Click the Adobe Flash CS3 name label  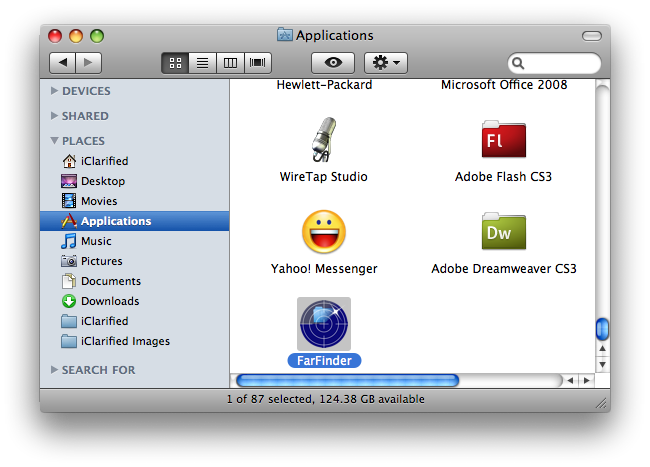503,177
